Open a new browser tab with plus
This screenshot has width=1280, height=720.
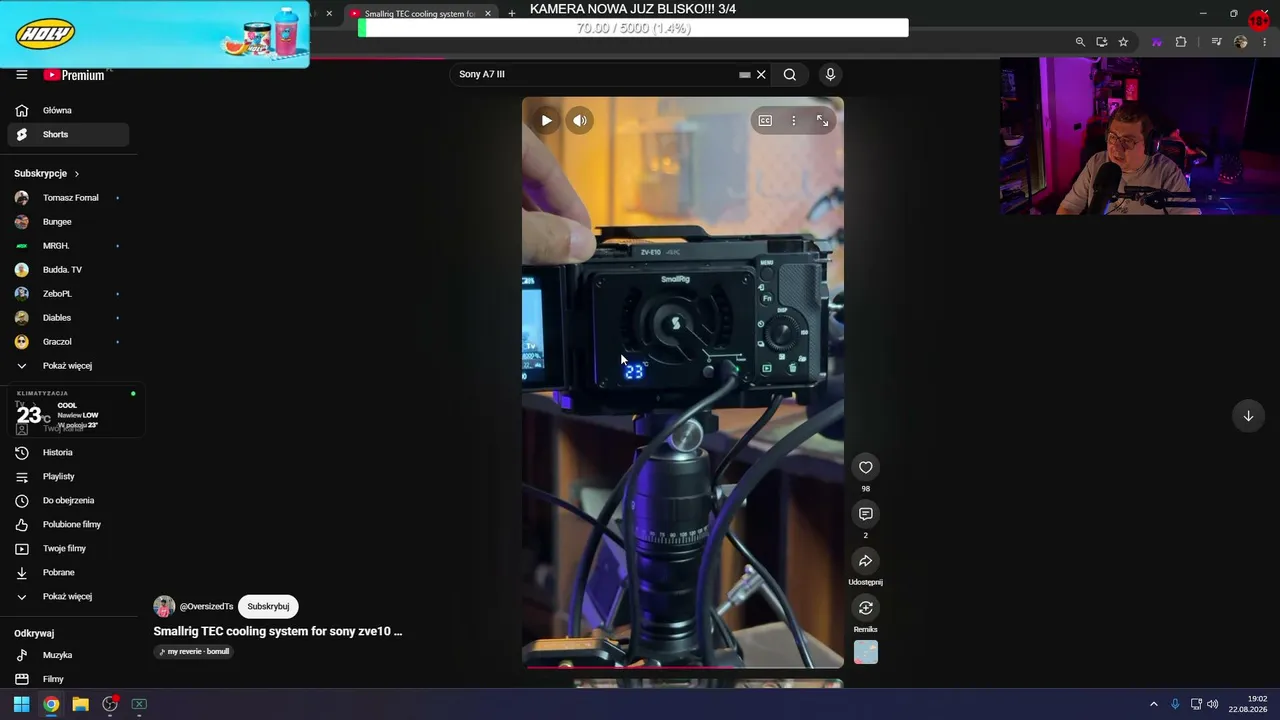point(512,14)
